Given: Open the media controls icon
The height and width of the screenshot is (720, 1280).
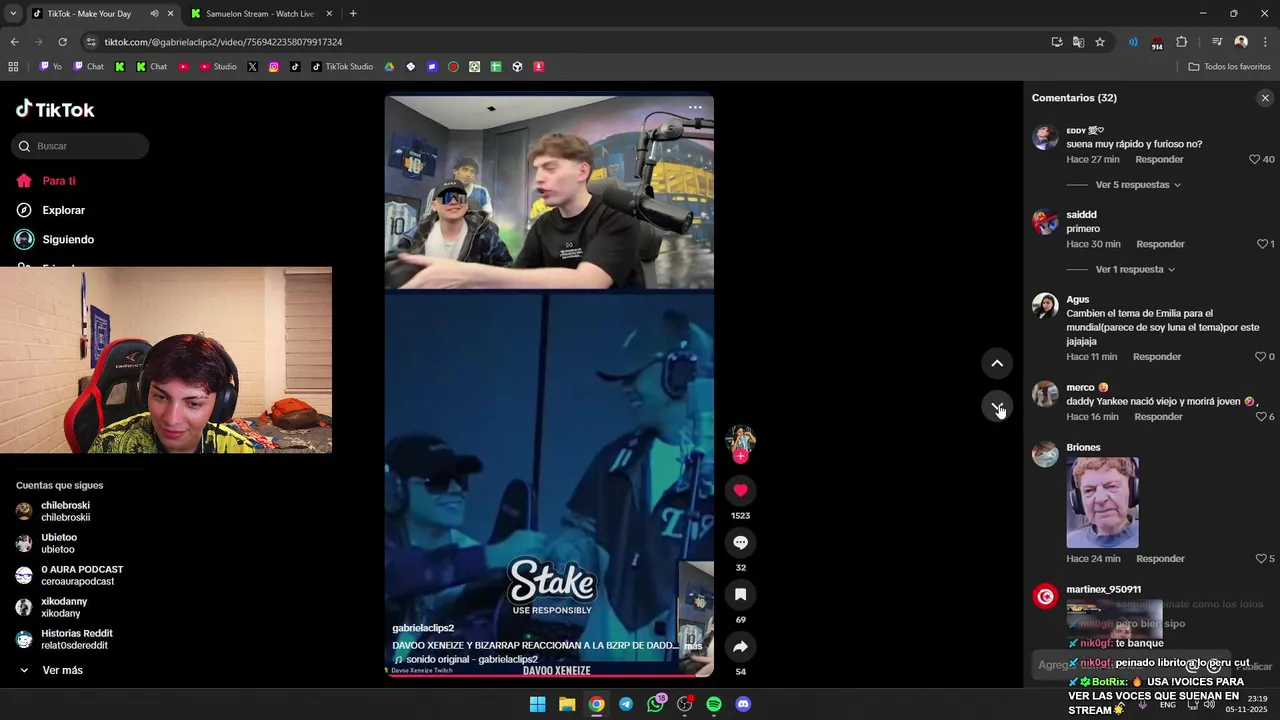Looking at the screenshot, I should 1217,42.
